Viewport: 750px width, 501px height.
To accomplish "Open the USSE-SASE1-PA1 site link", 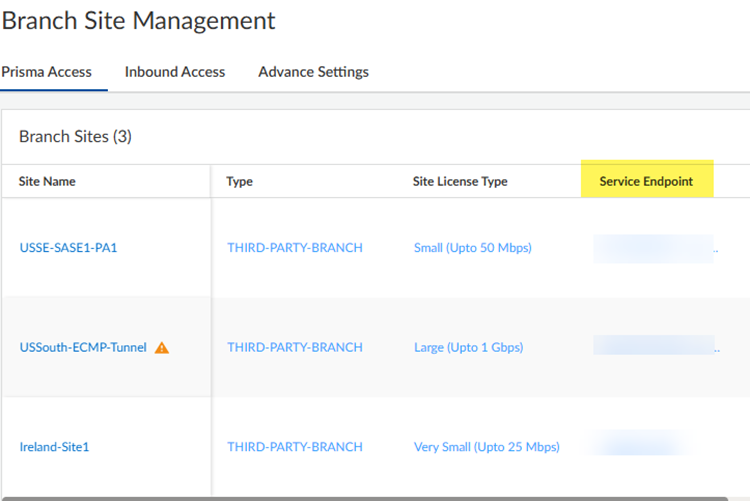I will pyautogui.click(x=68, y=248).
